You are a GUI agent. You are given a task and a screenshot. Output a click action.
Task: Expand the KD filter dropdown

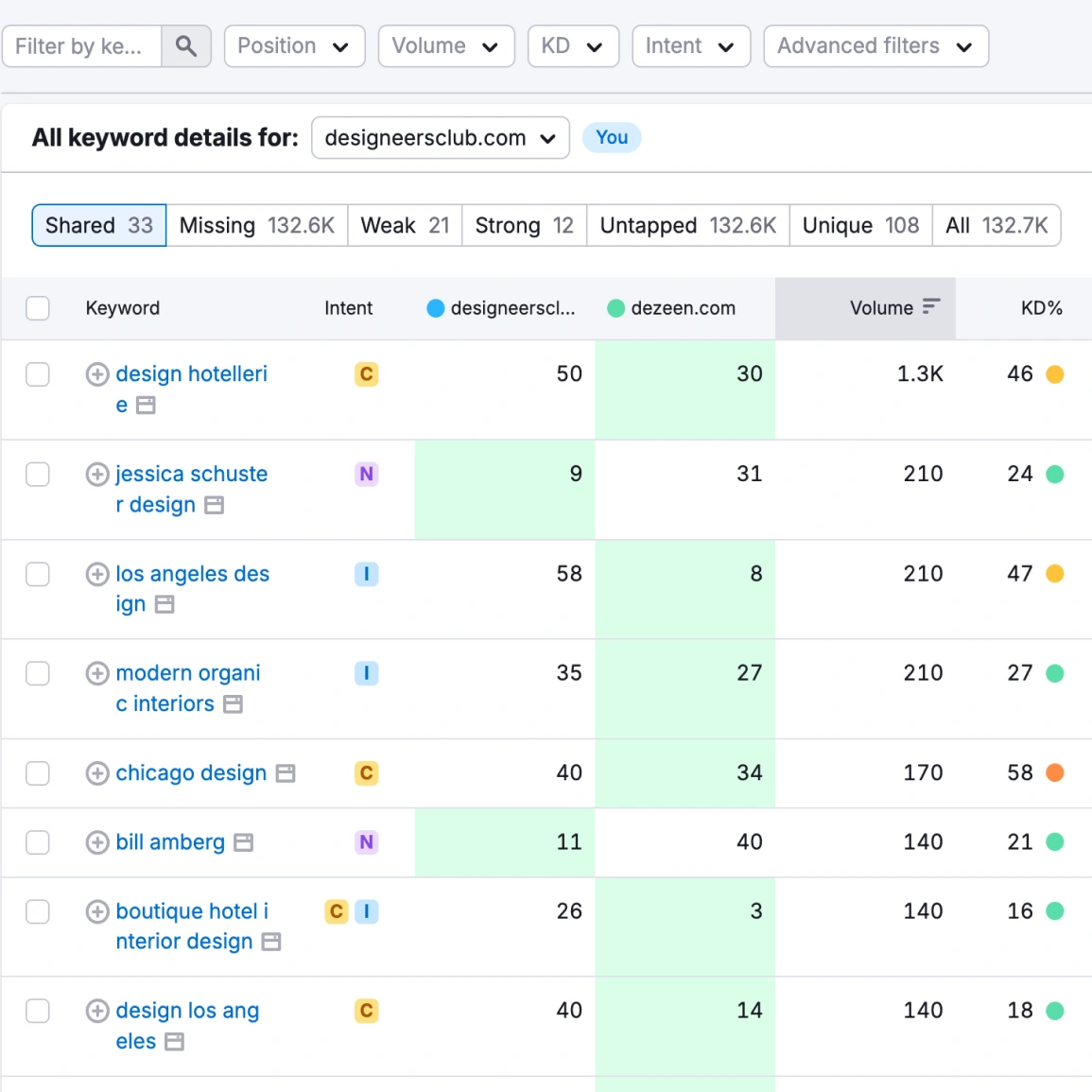[573, 45]
